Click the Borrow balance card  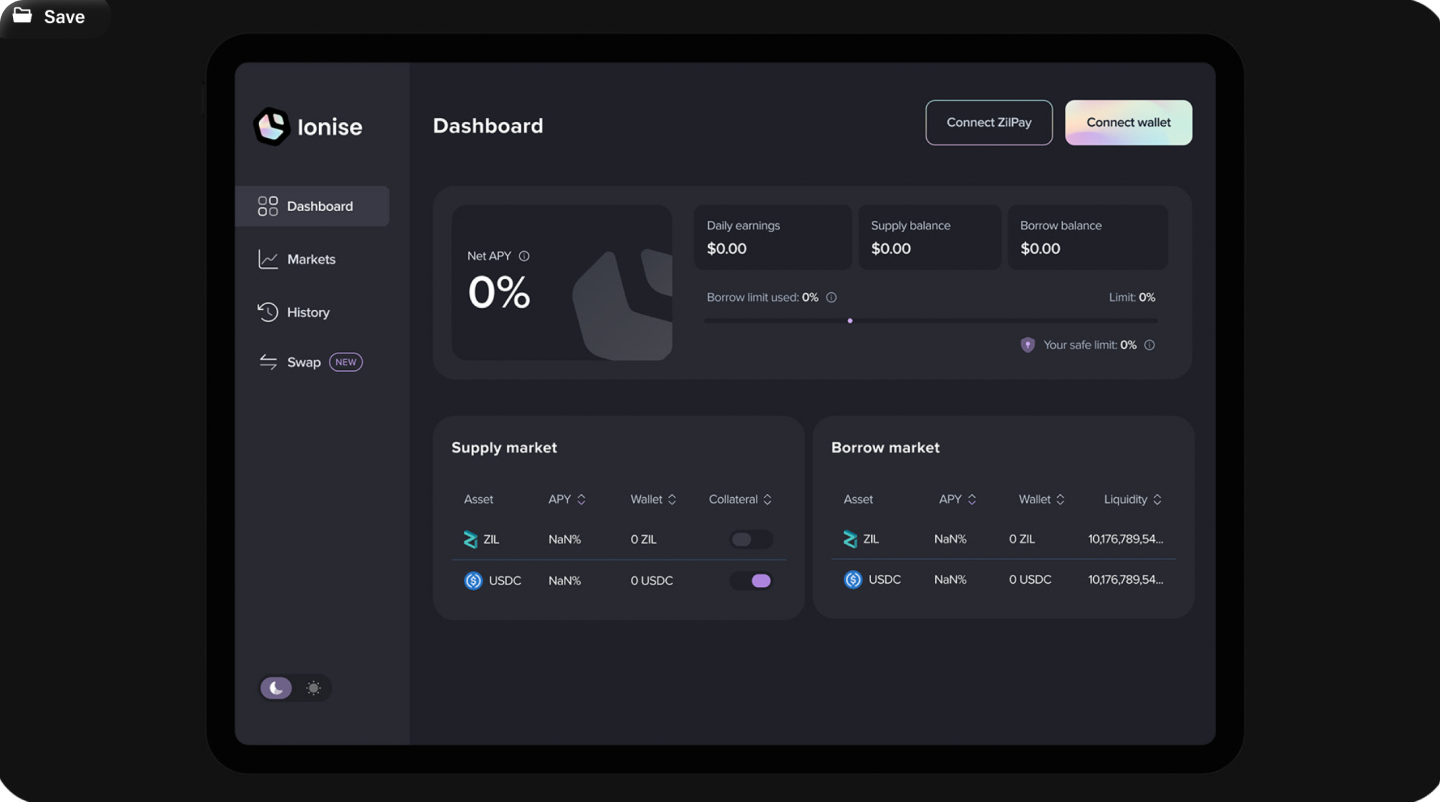tap(1088, 237)
